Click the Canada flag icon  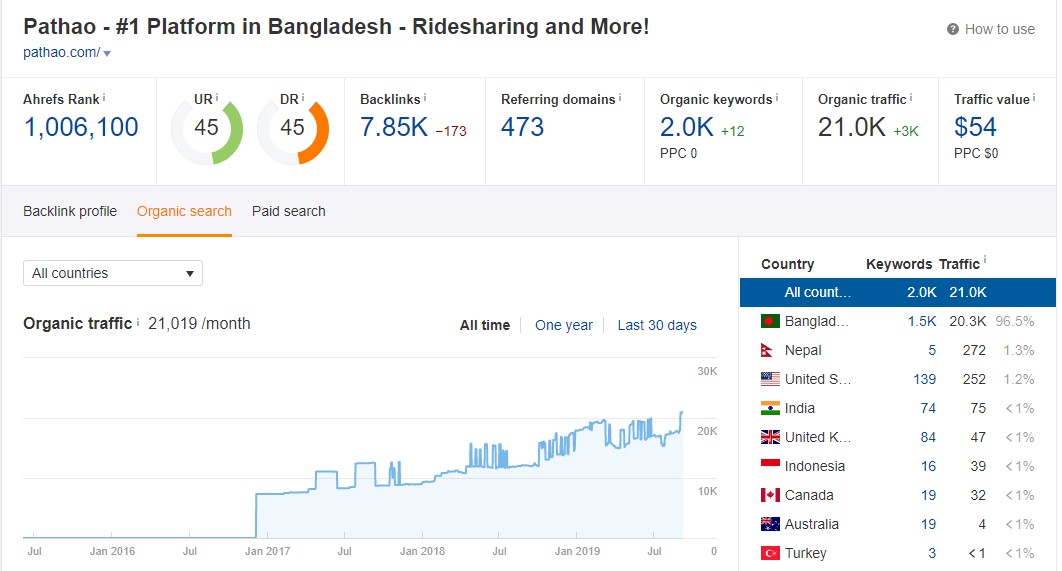point(770,495)
